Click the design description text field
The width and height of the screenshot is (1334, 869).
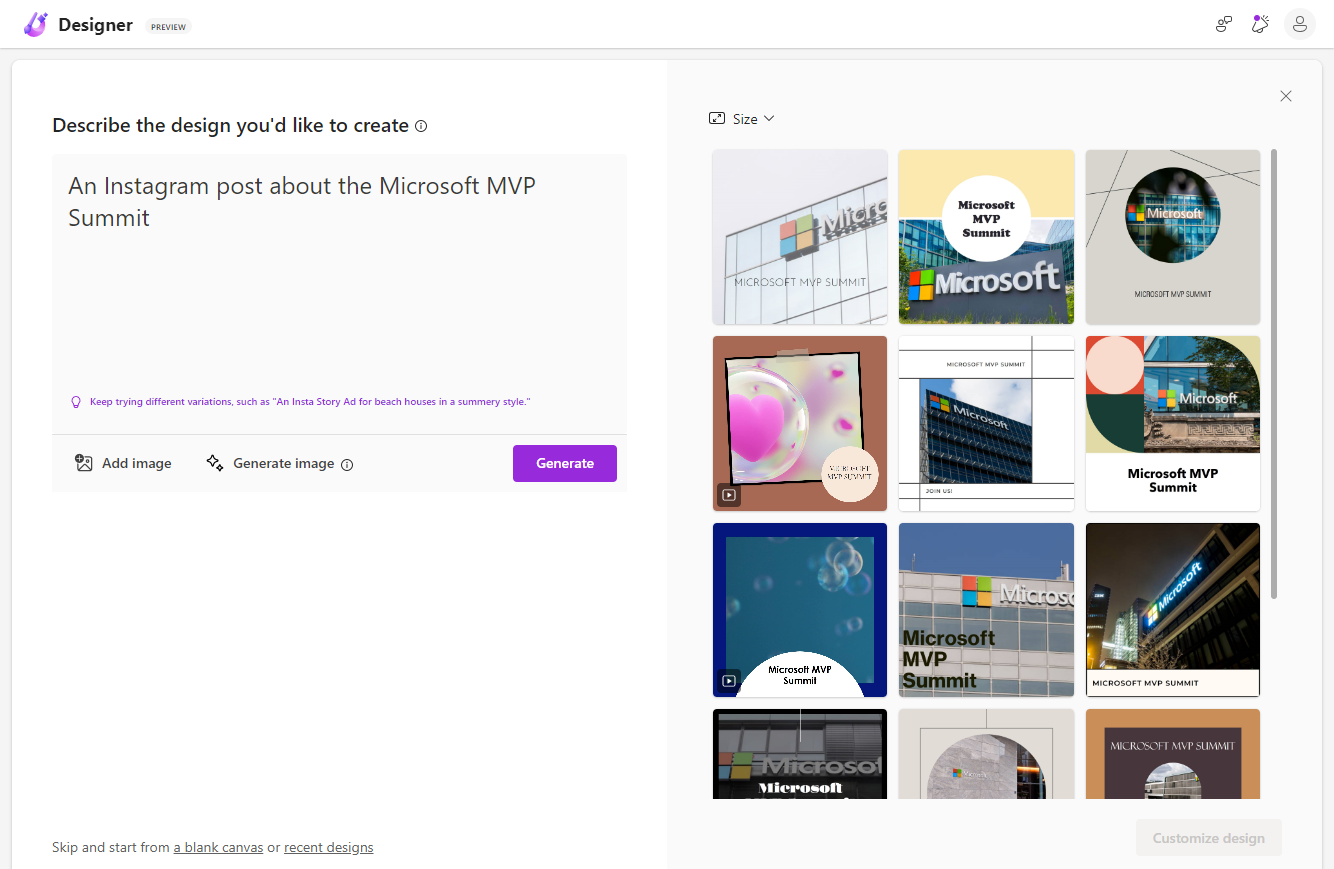point(339,280)
